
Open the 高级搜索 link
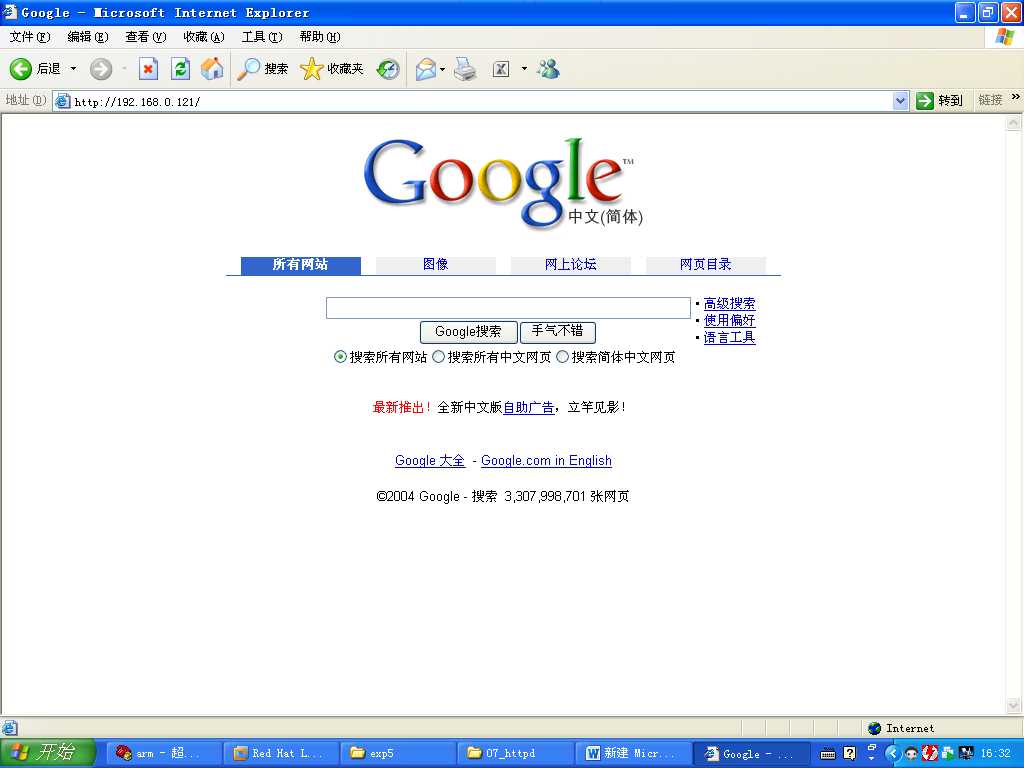tap(729, 304)
